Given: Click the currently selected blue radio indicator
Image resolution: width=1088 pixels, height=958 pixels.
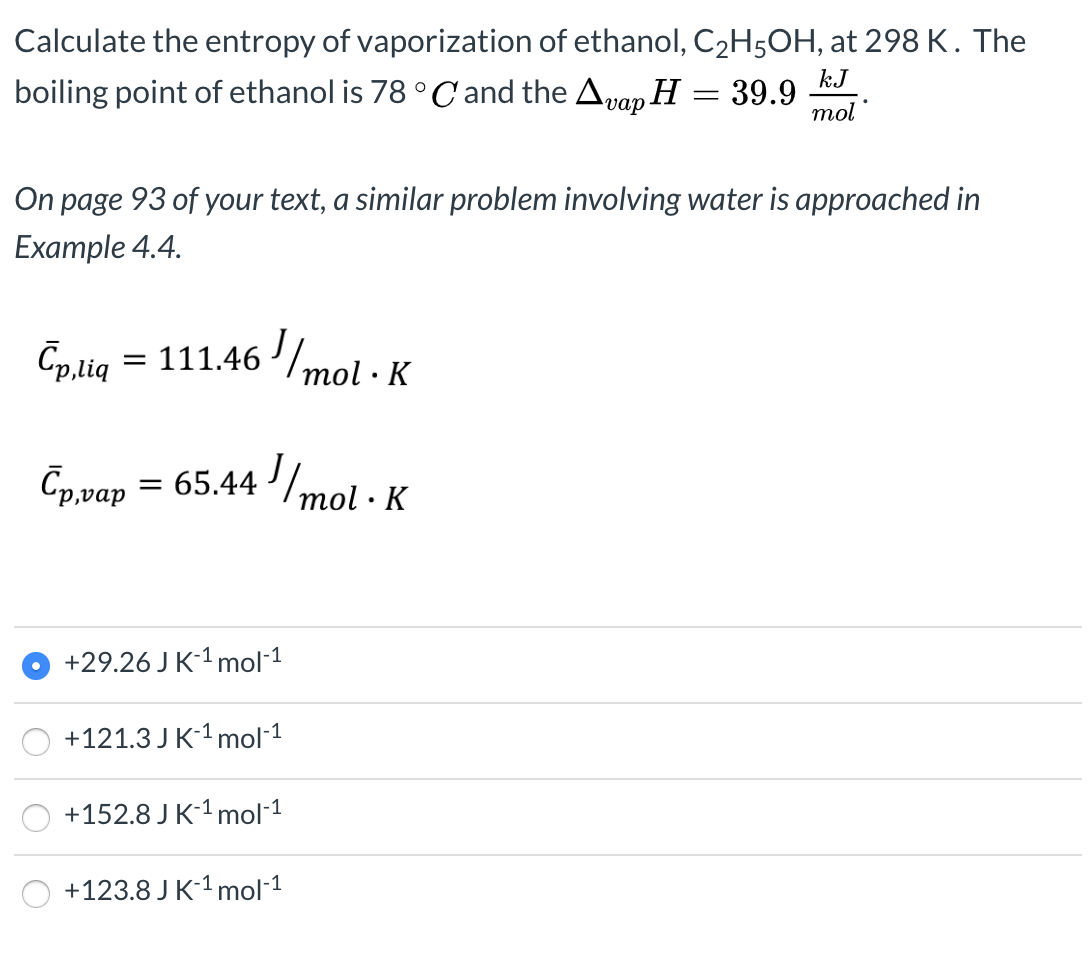Looking at the screenshot, I should [36, 664].
